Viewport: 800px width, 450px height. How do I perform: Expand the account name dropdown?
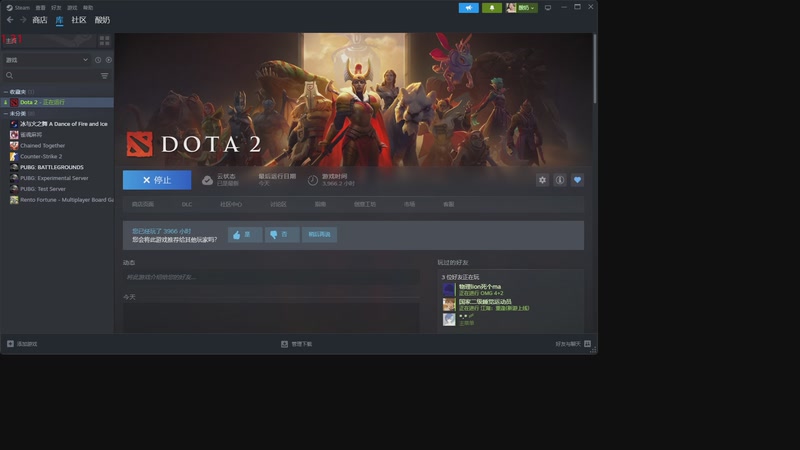click(527, 8)
